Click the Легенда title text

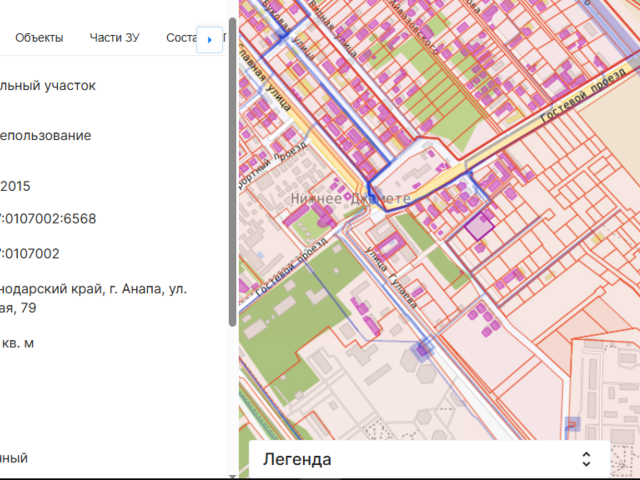(x=296, y=459)
